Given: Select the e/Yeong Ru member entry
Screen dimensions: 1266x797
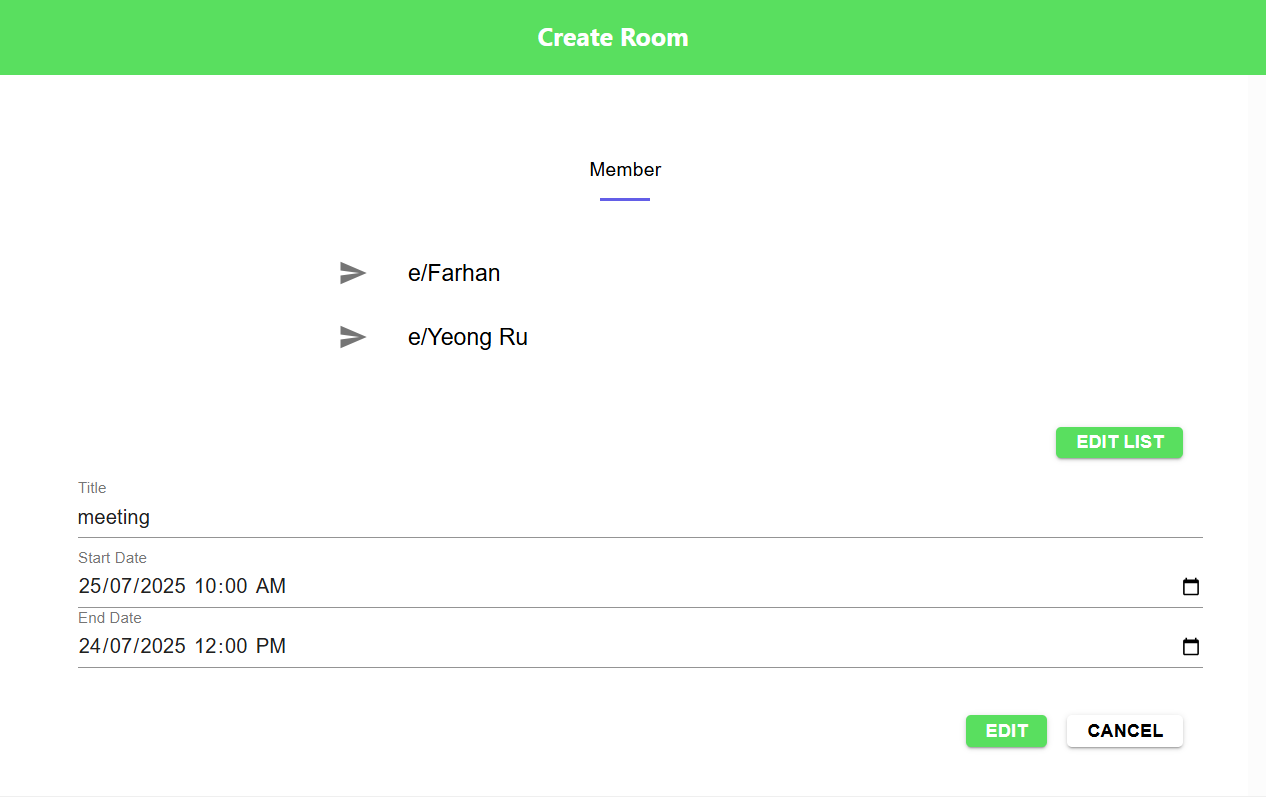Looking at the screenshot, I should [467, 337].
